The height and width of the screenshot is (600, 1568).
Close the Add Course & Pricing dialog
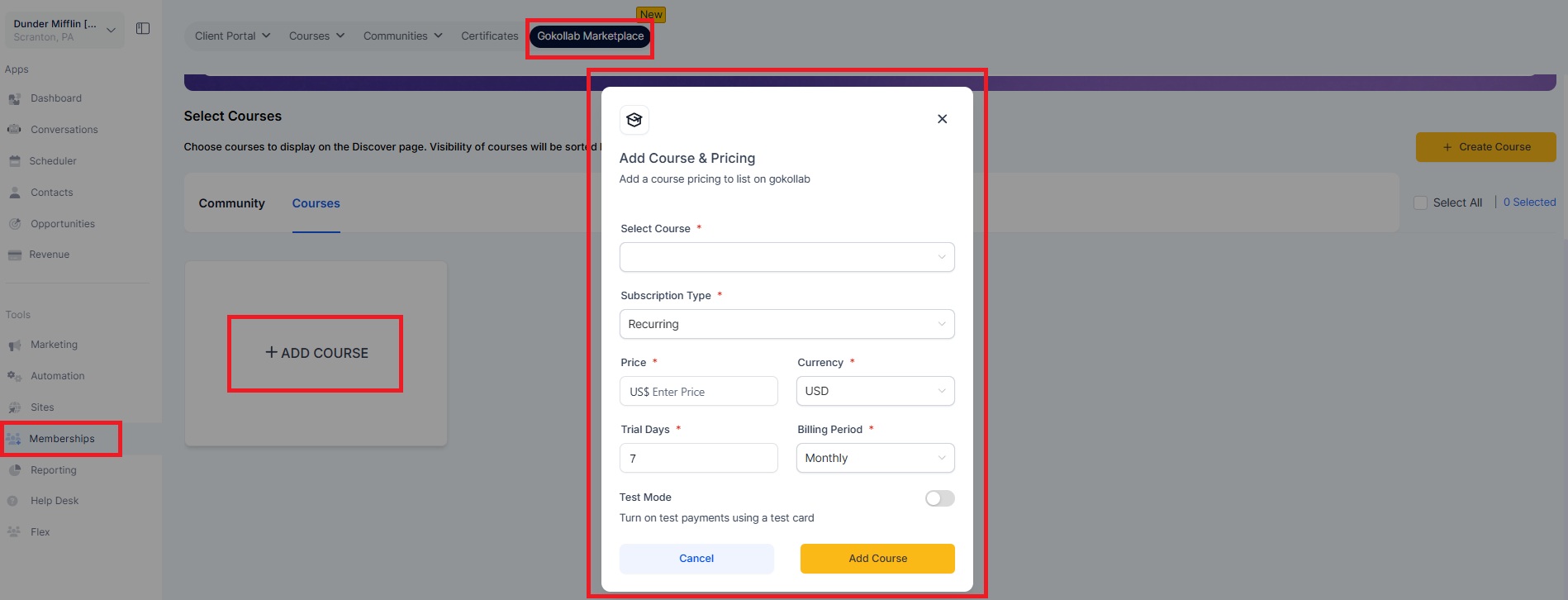tap(942, 119)
